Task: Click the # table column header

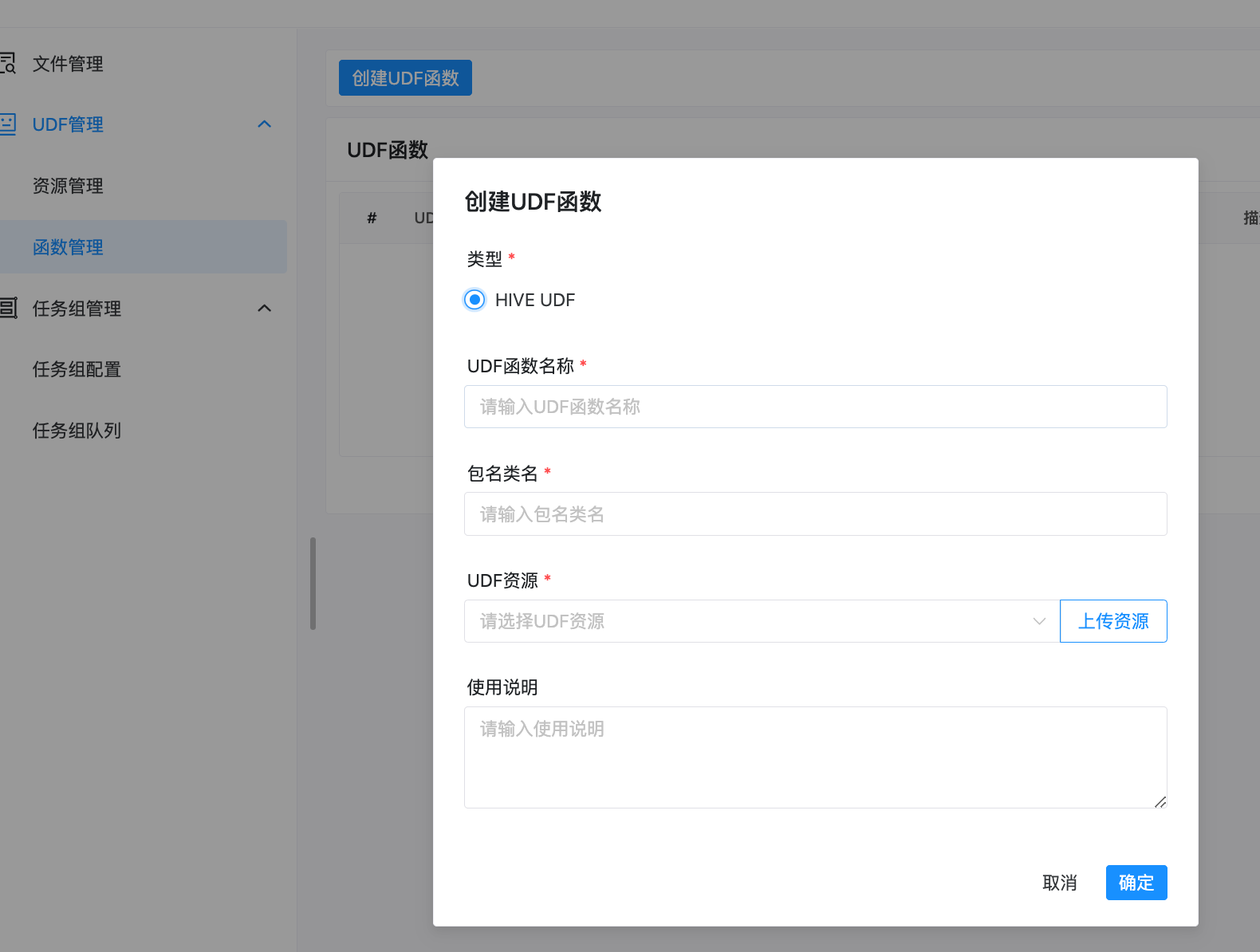Action: click(372, 218)
